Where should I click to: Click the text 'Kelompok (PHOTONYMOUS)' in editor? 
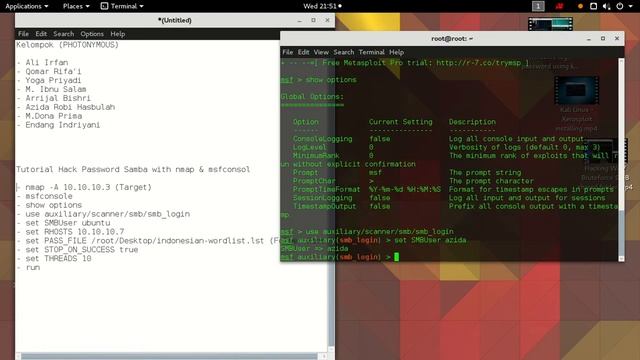pyautogui.click(x=67, y=45)
